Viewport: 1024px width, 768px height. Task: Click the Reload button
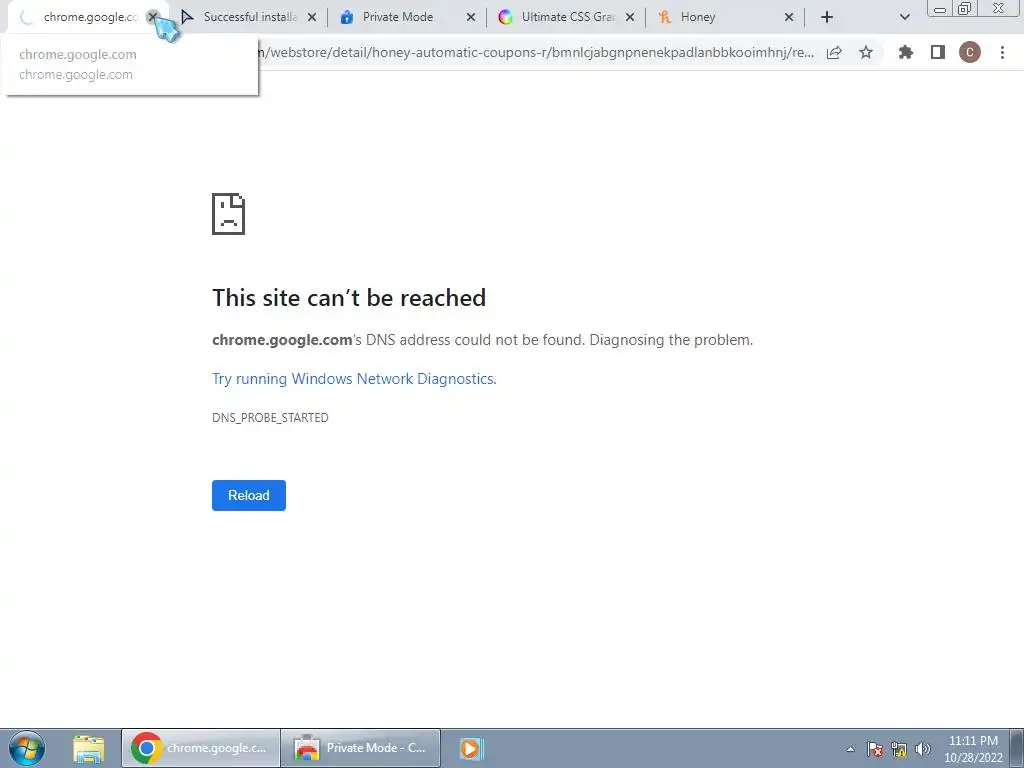(x=249, y=495)
